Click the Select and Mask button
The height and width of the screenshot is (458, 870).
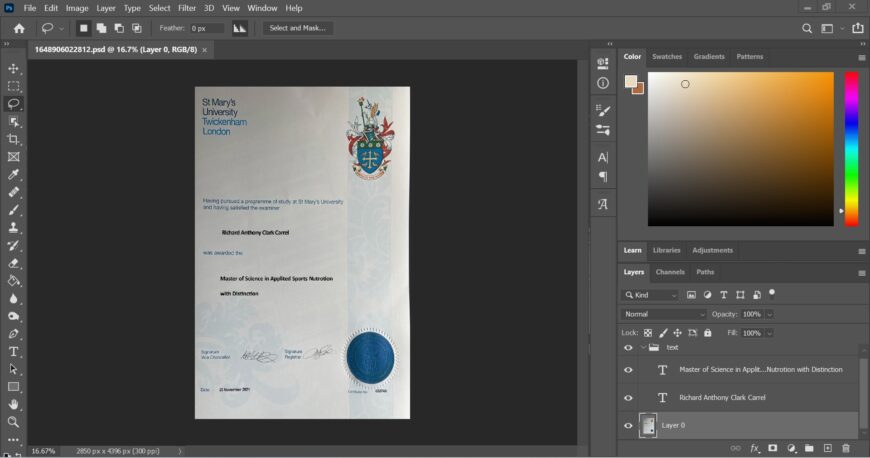tap(297, 28)
